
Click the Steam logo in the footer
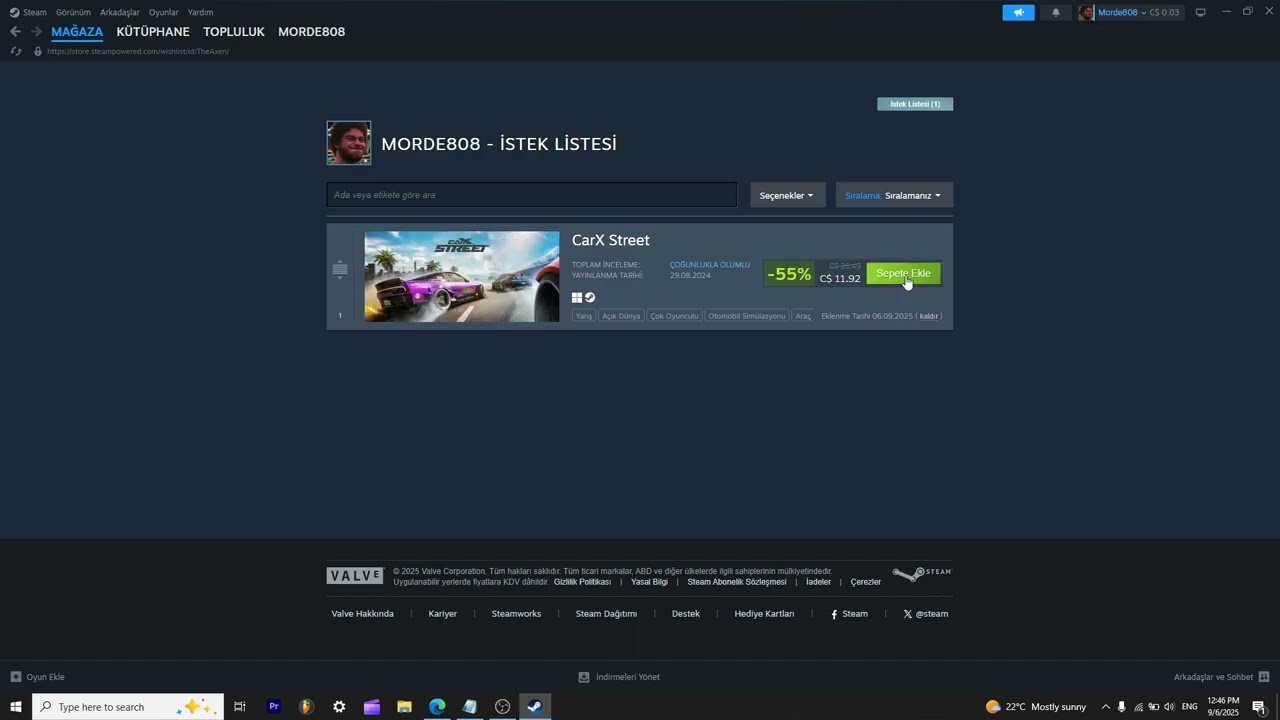coord(922,573)
